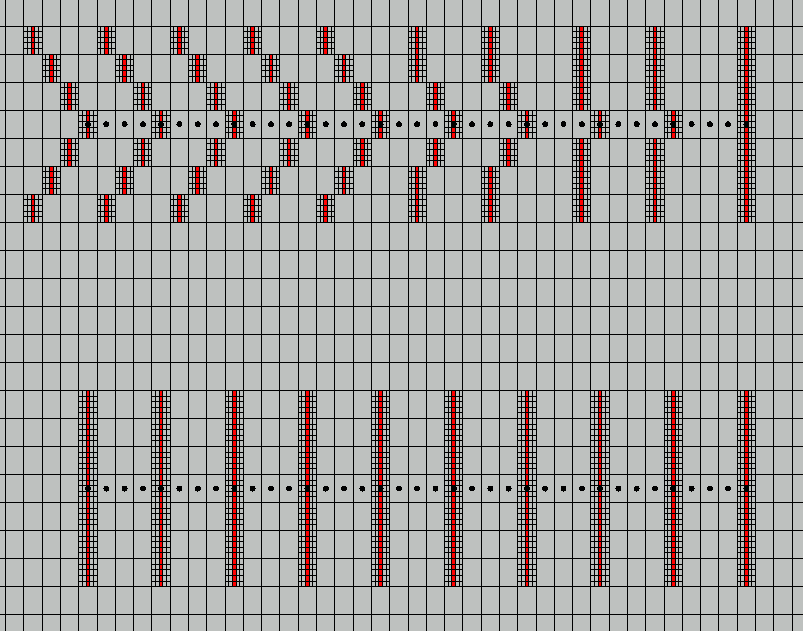Click the last dot of the upper dotted line
The height and width of the screenshot is (631, 803).
[x=747, y=124]
